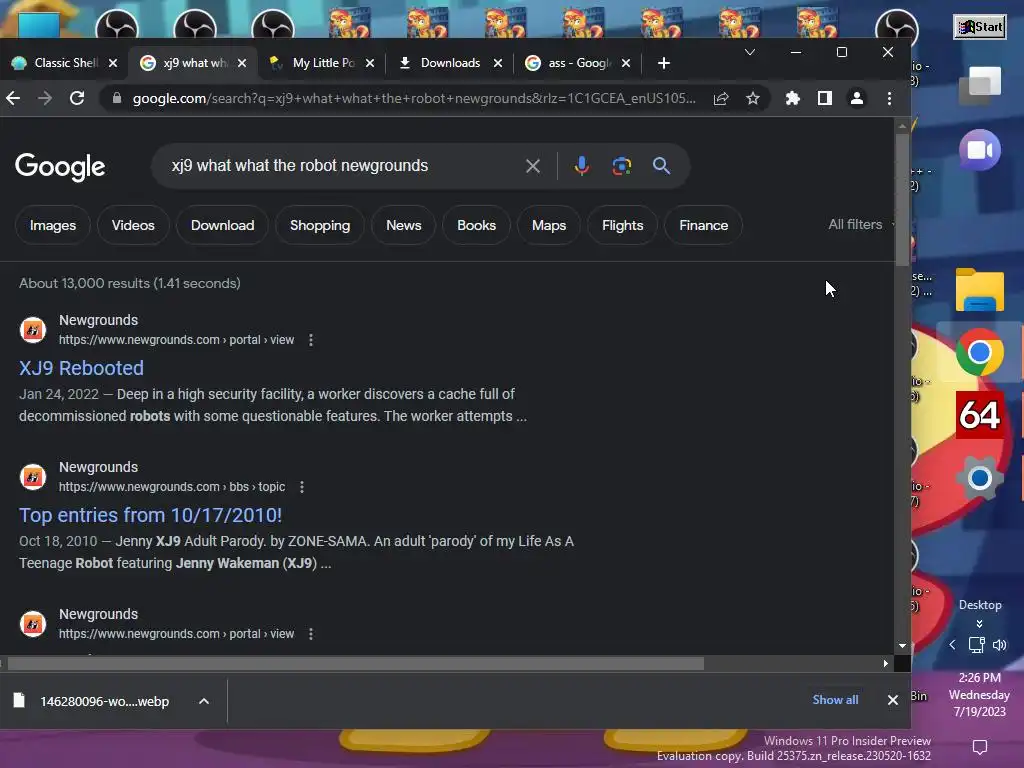Filter results by Shopping
1024x768 pixels.
[x=320, y=225]
